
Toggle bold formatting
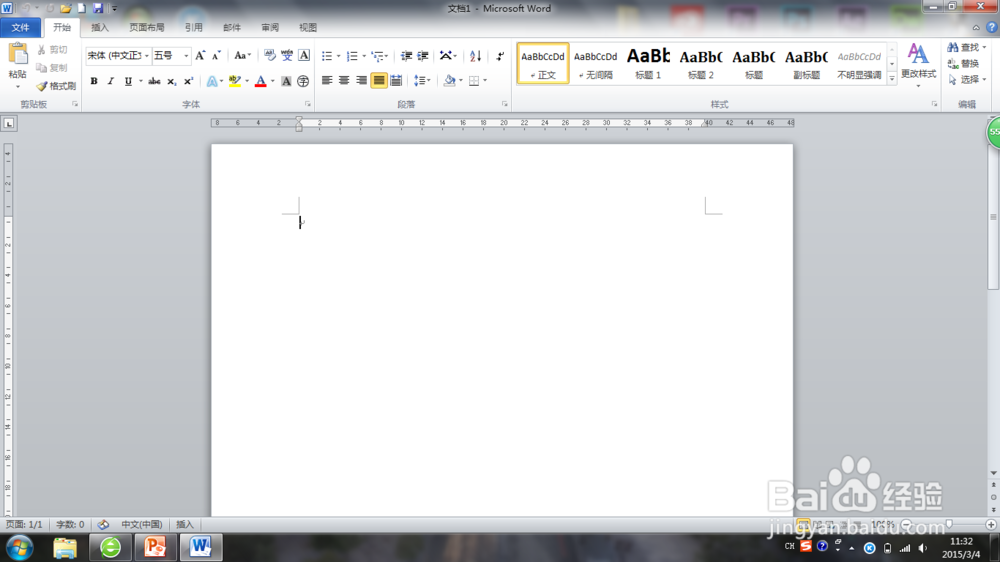(x=94, y=81)
